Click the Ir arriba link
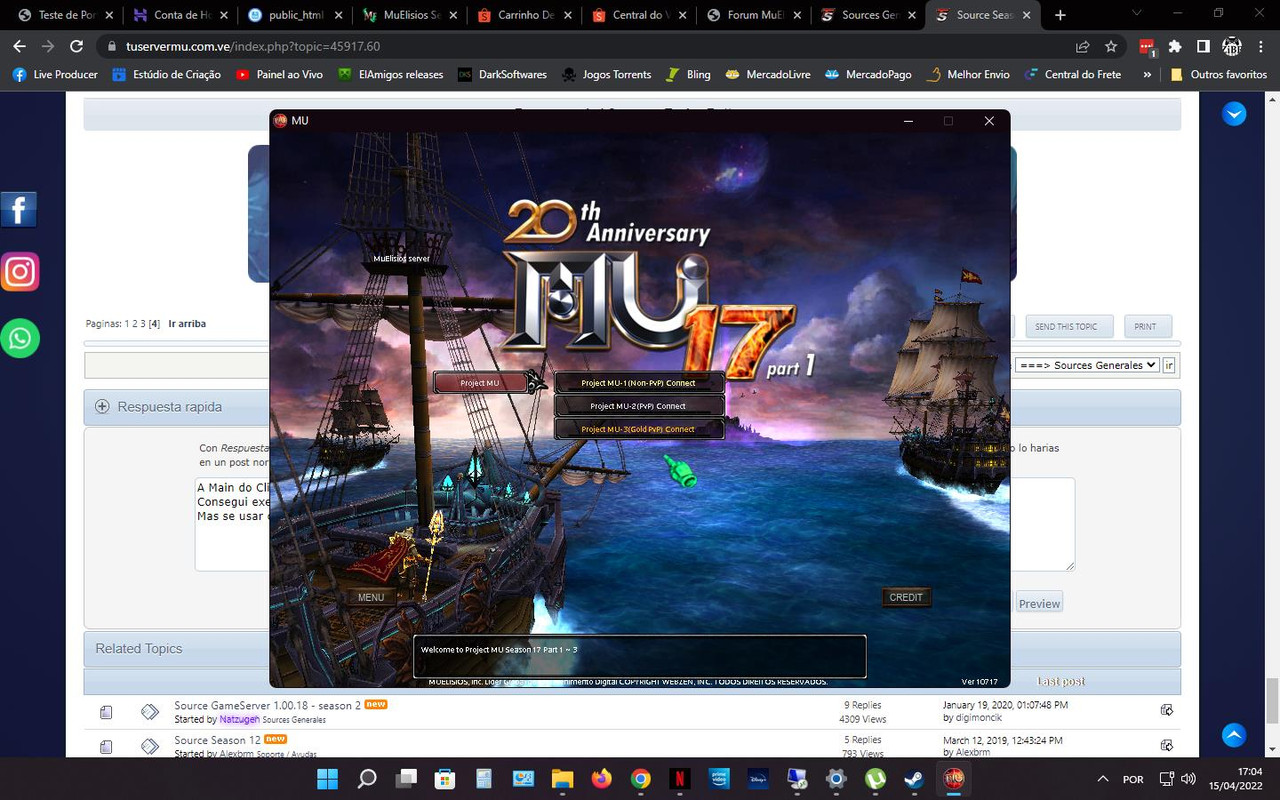 point(187,324)
